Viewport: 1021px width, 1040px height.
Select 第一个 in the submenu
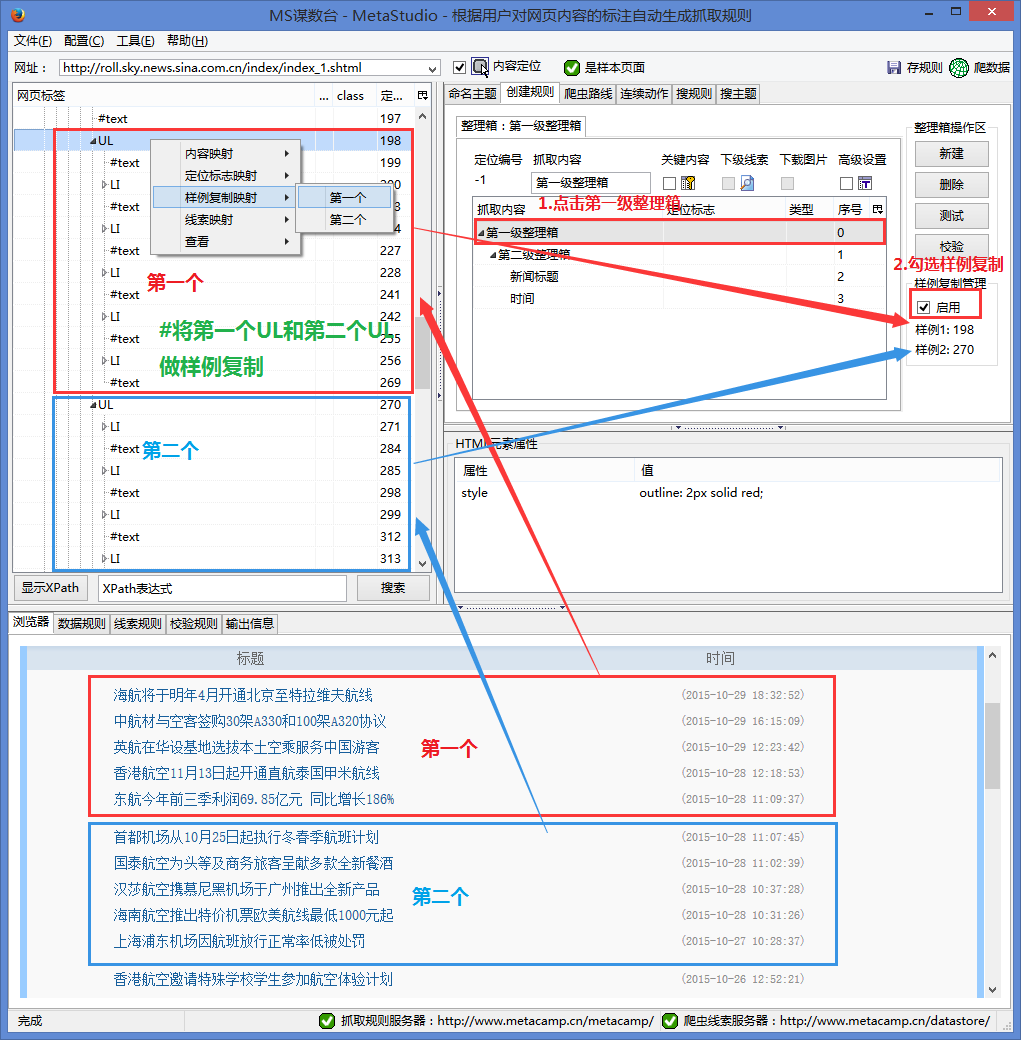345,198
